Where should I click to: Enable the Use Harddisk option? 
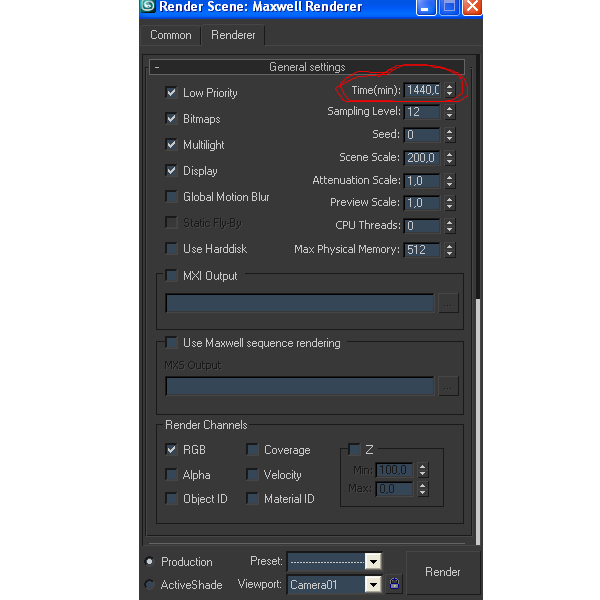pos(171,249)
